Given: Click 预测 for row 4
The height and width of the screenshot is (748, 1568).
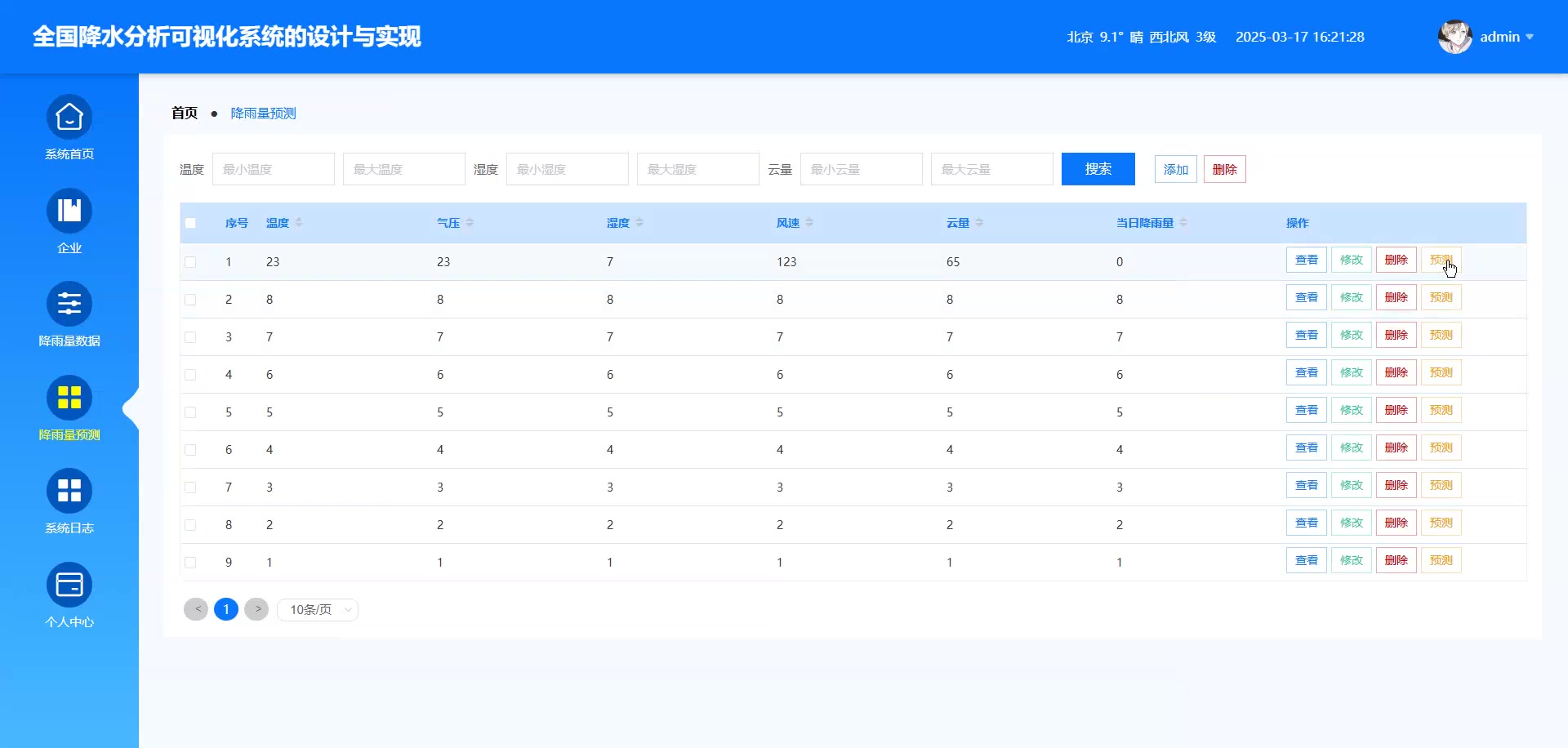Looking at the screenshot, I should (1441, 372).
